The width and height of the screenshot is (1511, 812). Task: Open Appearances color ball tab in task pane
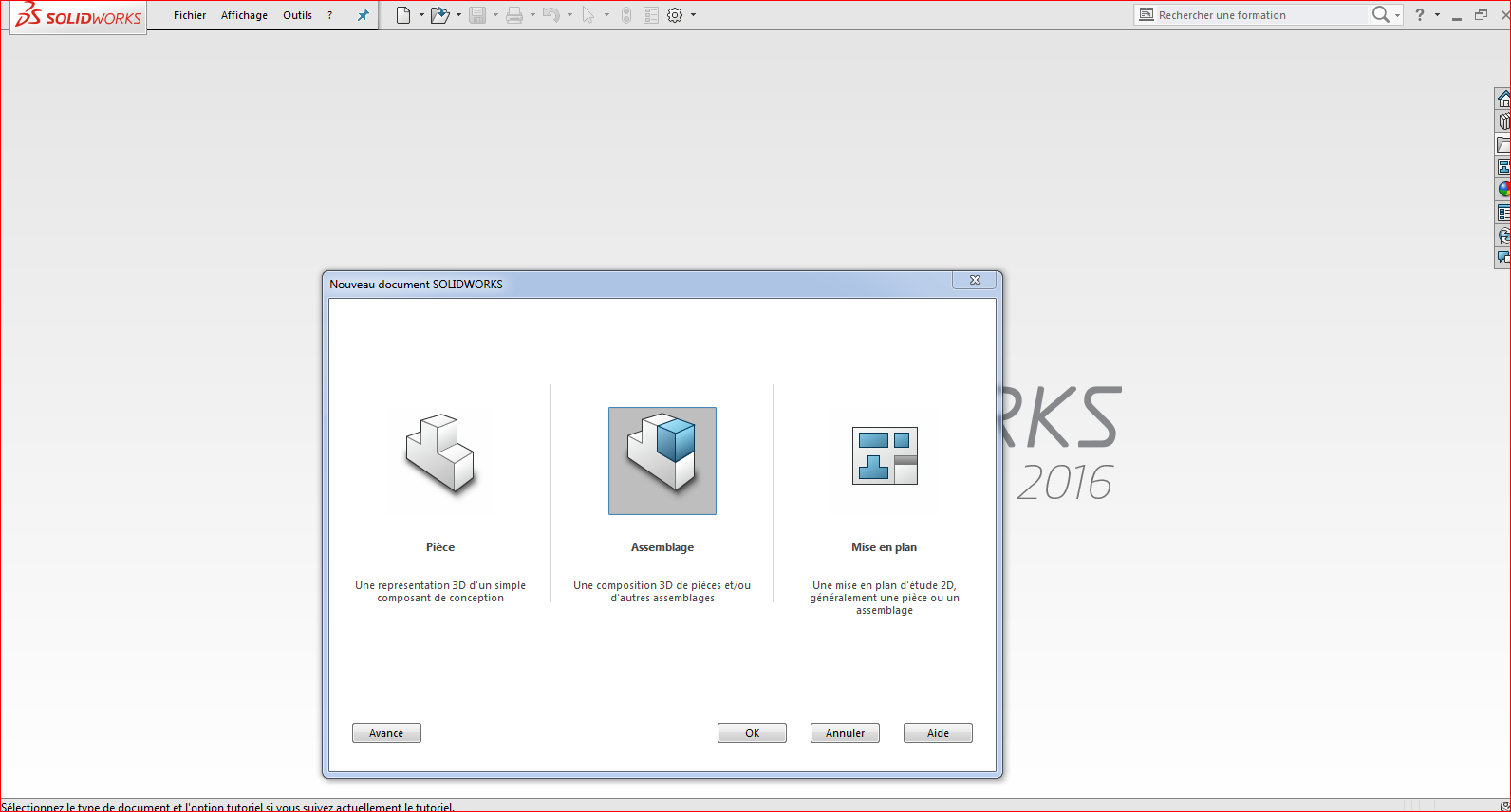(1503, 190)
